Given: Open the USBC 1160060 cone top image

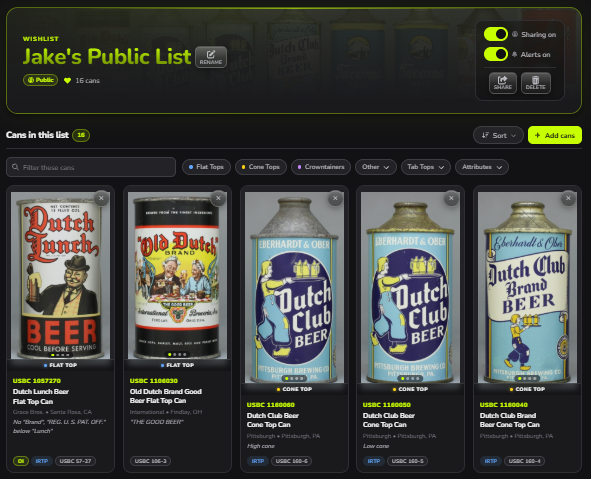Looking at the screenshot, I should [x=294, y=287].
